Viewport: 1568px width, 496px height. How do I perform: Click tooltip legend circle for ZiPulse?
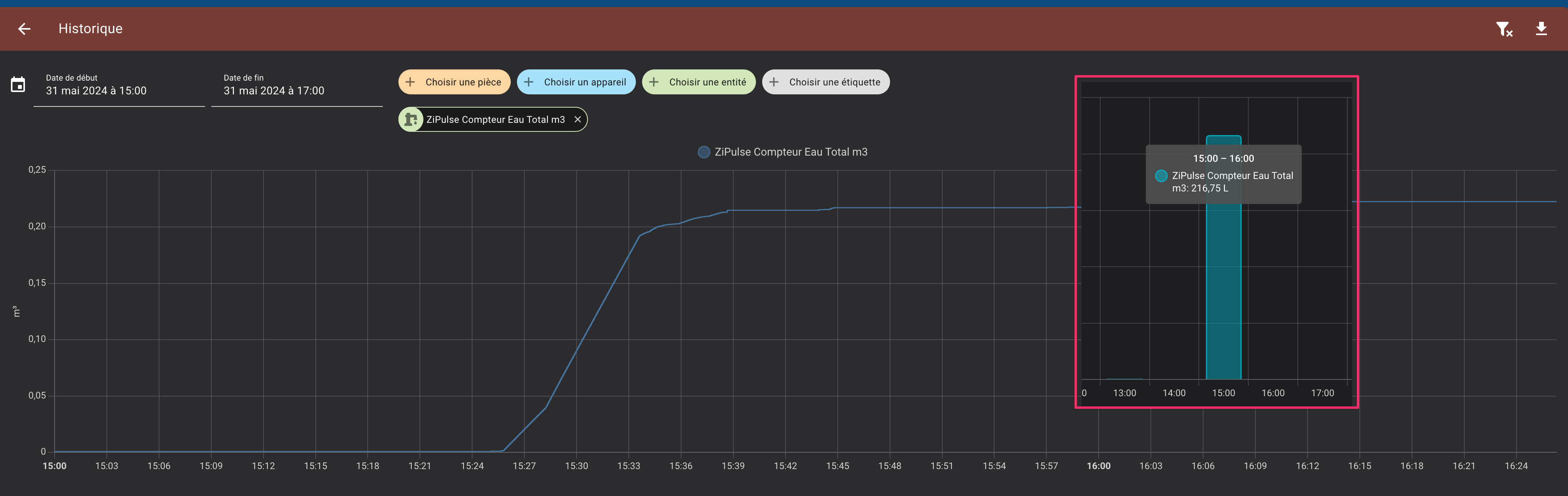[x=1161, y=176]
